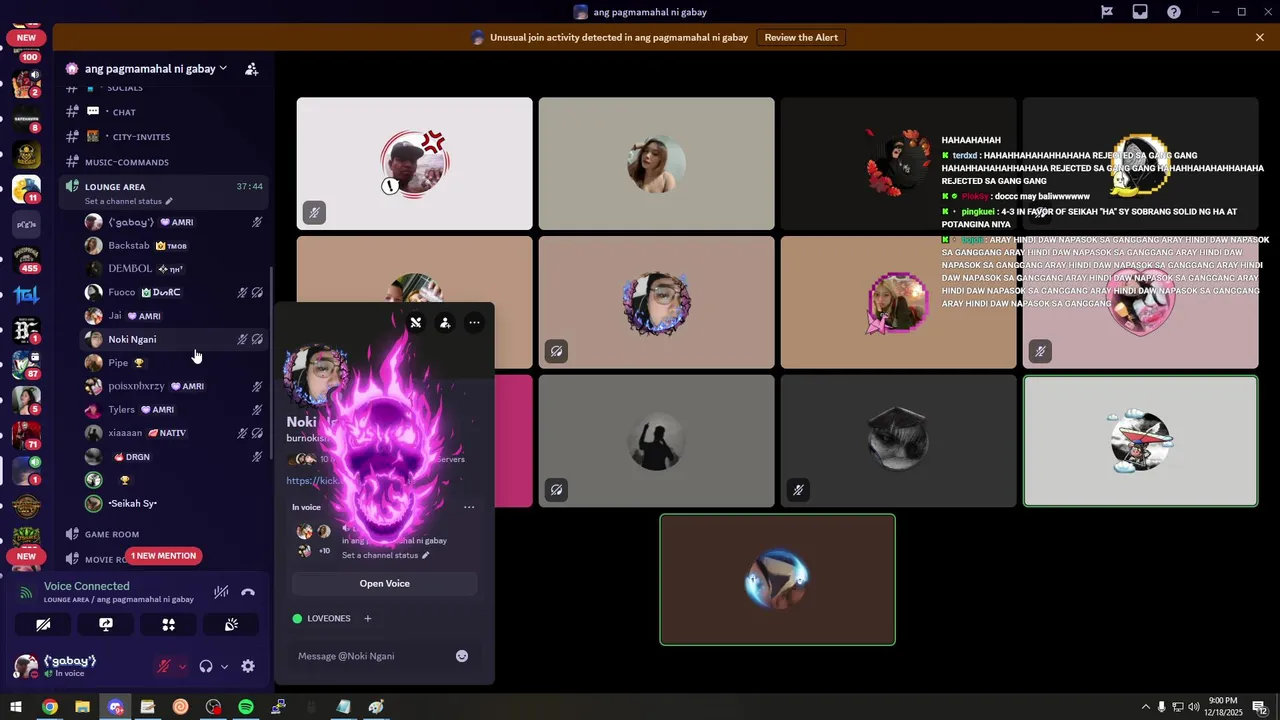Image resolution: width=1280 pixels, height=720 pixels.
Task: Open the Inbox icon in title bar
Action: point(1140,12)
